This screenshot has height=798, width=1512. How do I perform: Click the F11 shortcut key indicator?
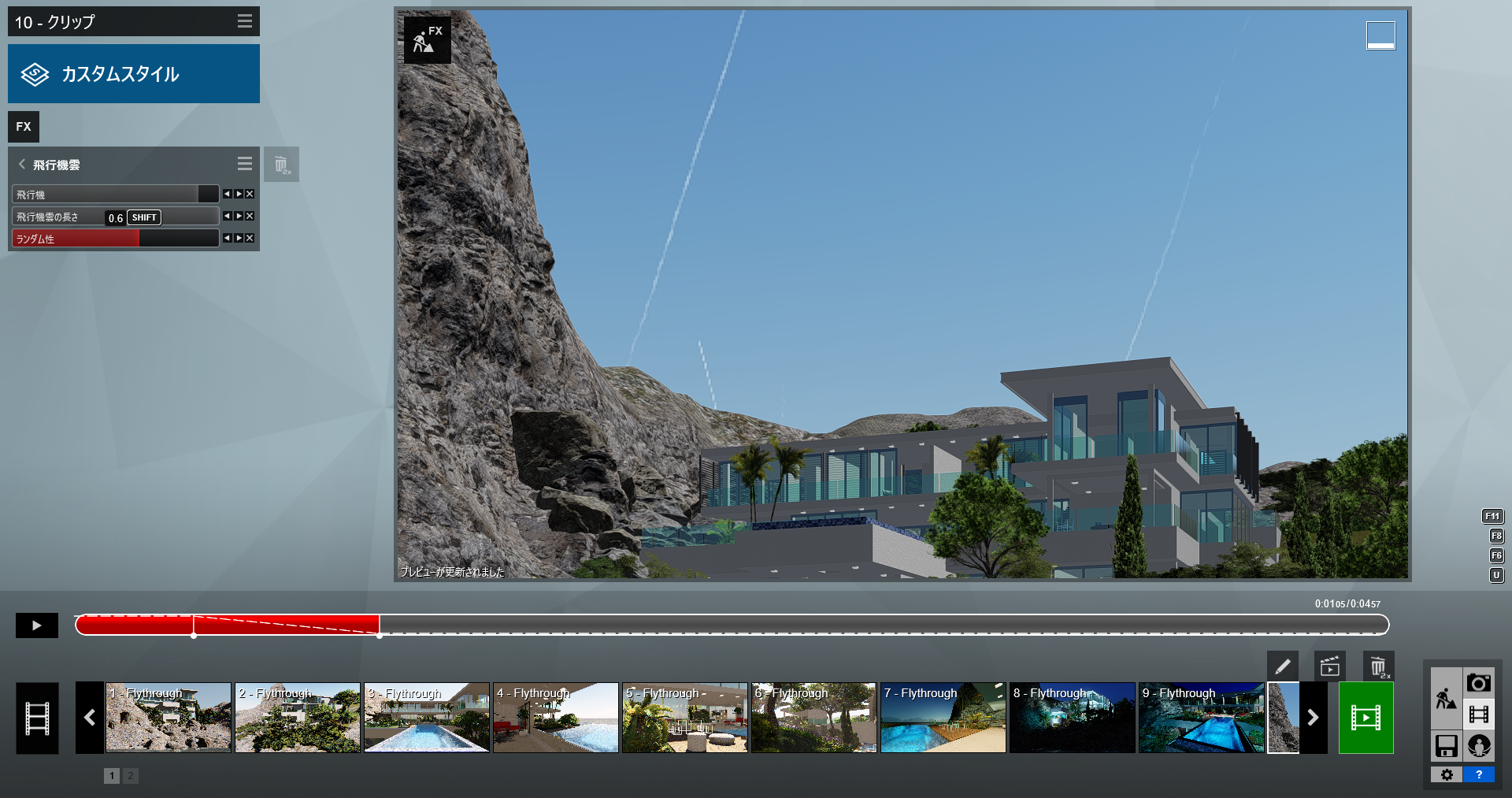[1492, 517]
